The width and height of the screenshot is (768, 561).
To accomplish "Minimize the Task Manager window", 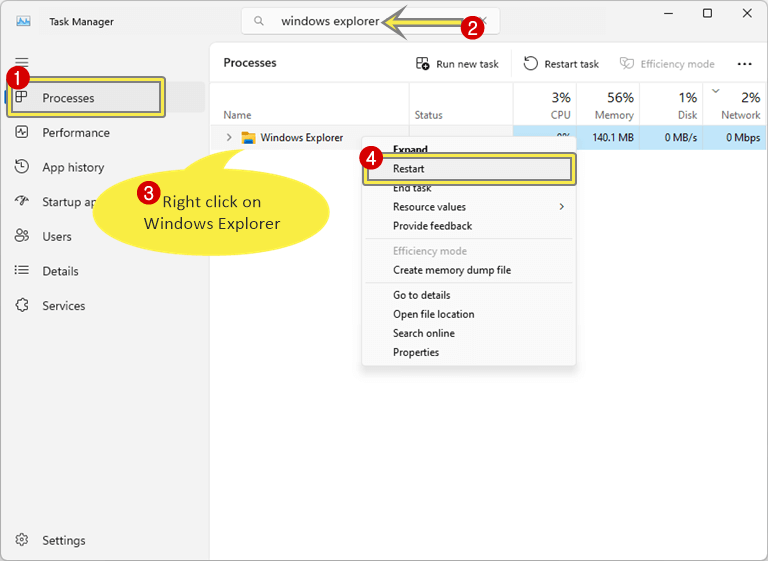I will (x=668, y=13).
